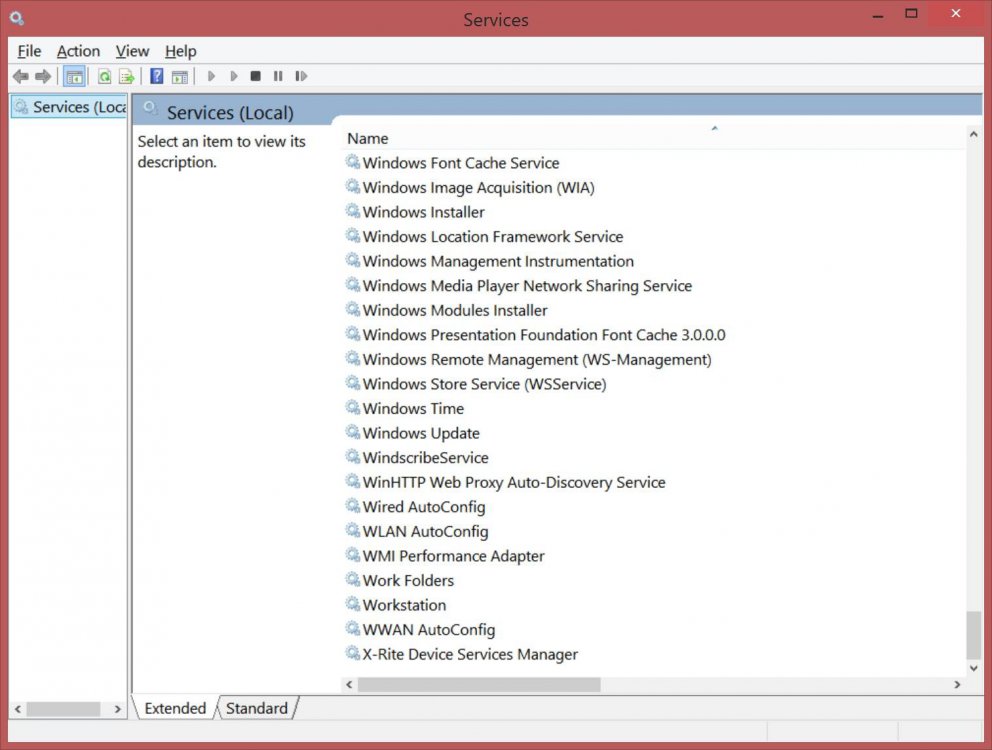Select Services (Local) tree node

point(70,107)
